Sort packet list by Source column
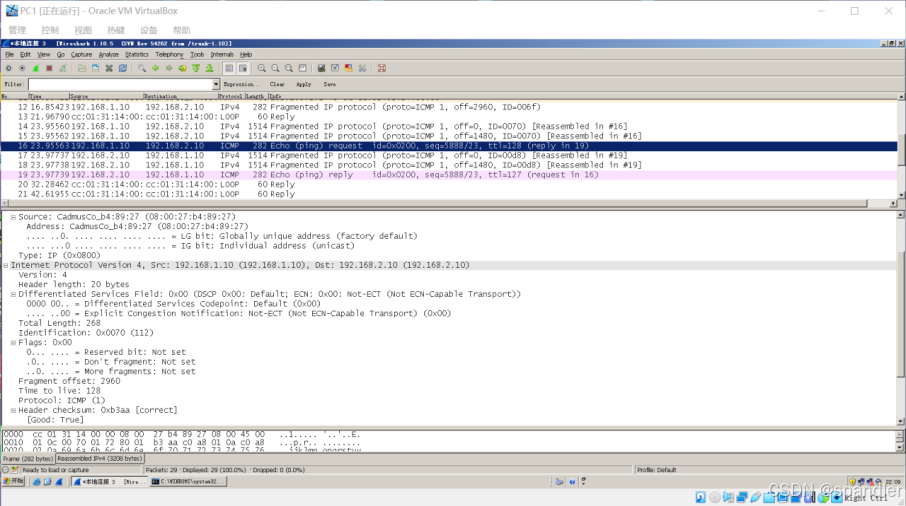Viewport: 906px width, 506px height. point(106,96)
